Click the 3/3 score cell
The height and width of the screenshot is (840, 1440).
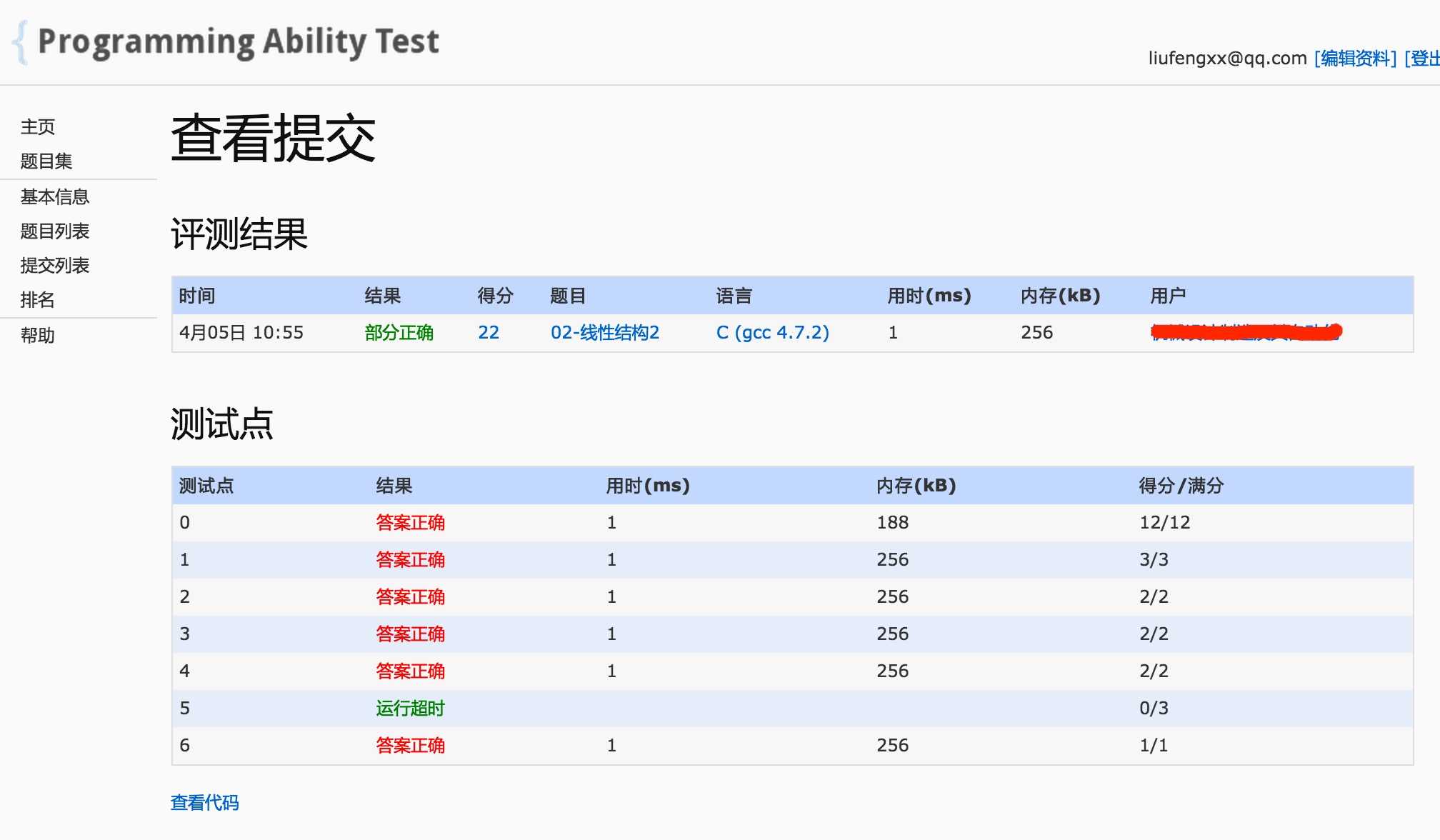1154,560
